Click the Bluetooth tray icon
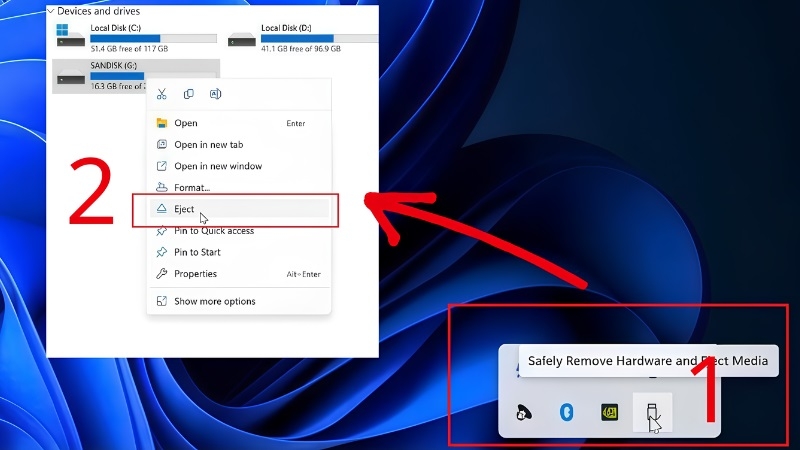Image resolution: width=800 pixels, height=450 pixels. [566, 412]
